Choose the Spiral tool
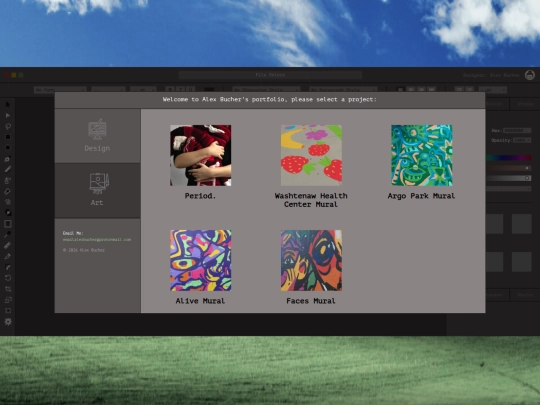 (8, 202)
